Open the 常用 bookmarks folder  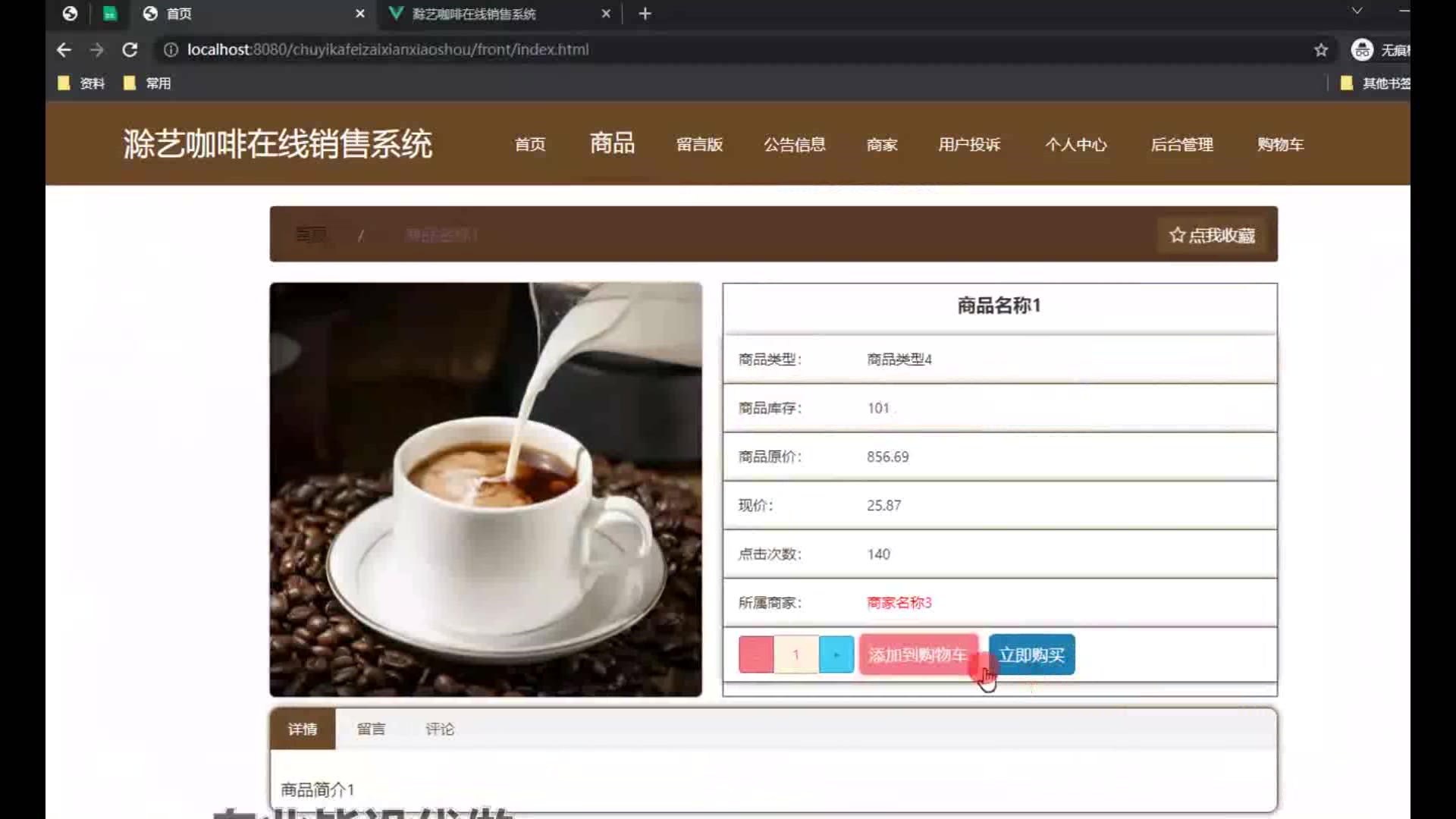coord(147,83)
